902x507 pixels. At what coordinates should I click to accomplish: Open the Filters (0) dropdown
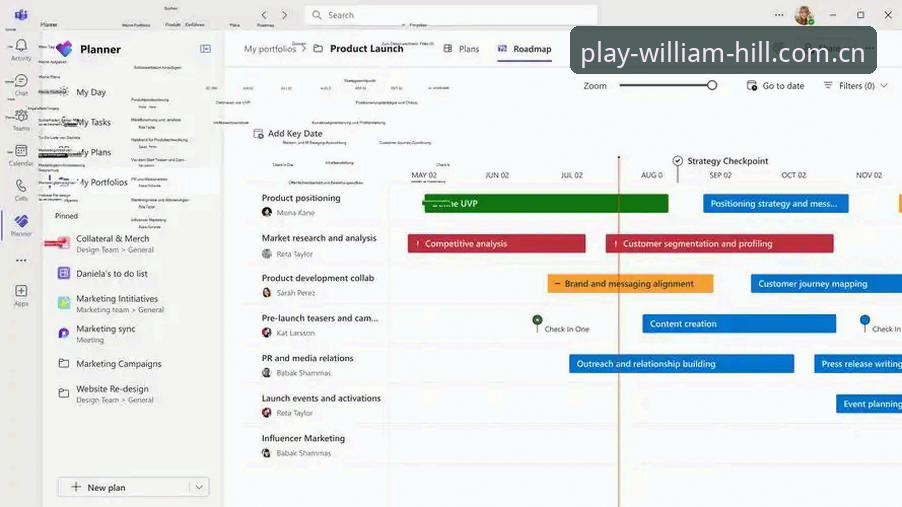click(x=855, y=86)
